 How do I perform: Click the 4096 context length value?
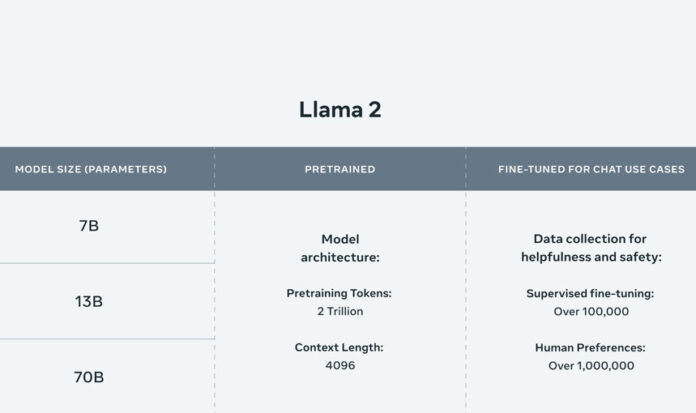click(x=340, y=365)
